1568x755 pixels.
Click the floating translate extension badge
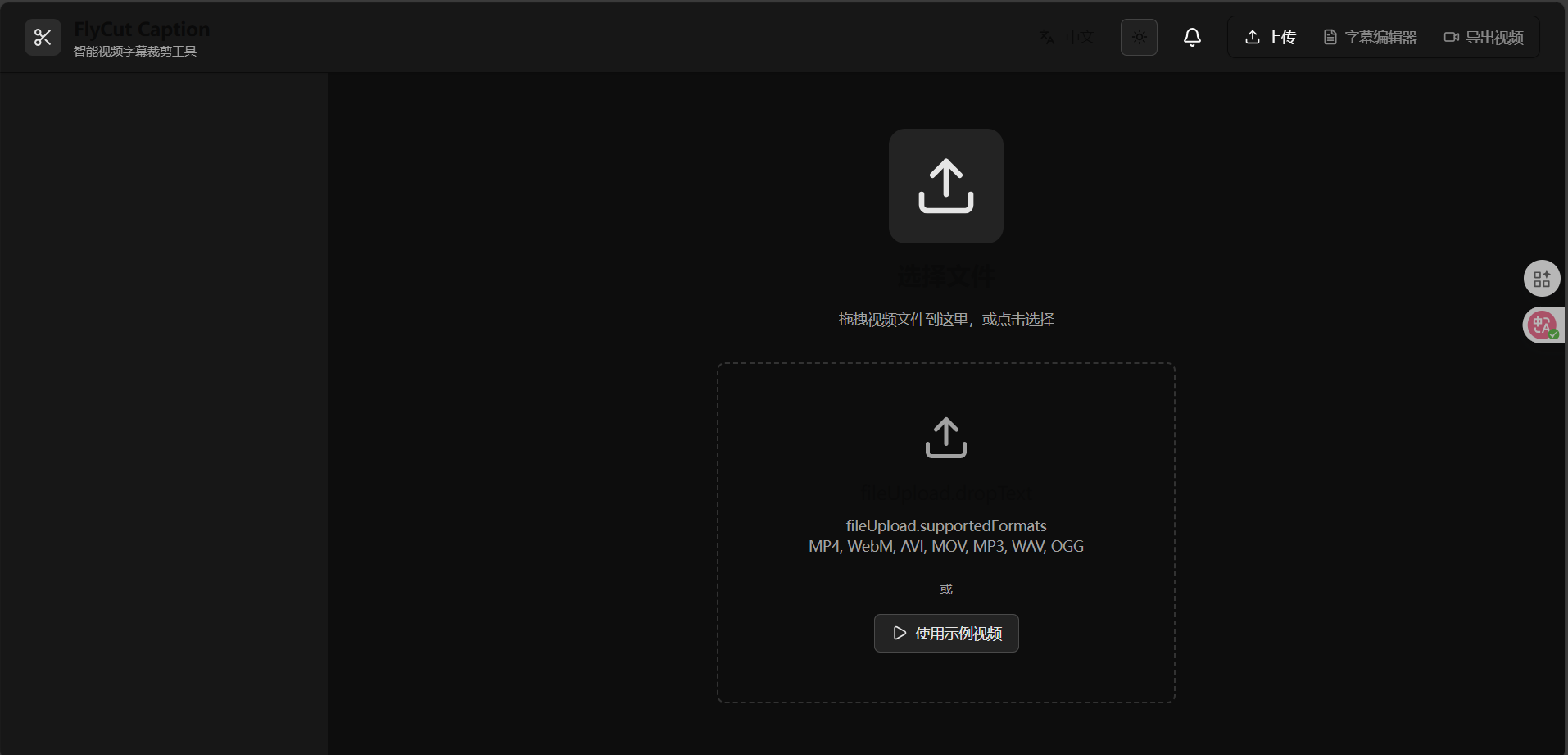(1543, 325)
